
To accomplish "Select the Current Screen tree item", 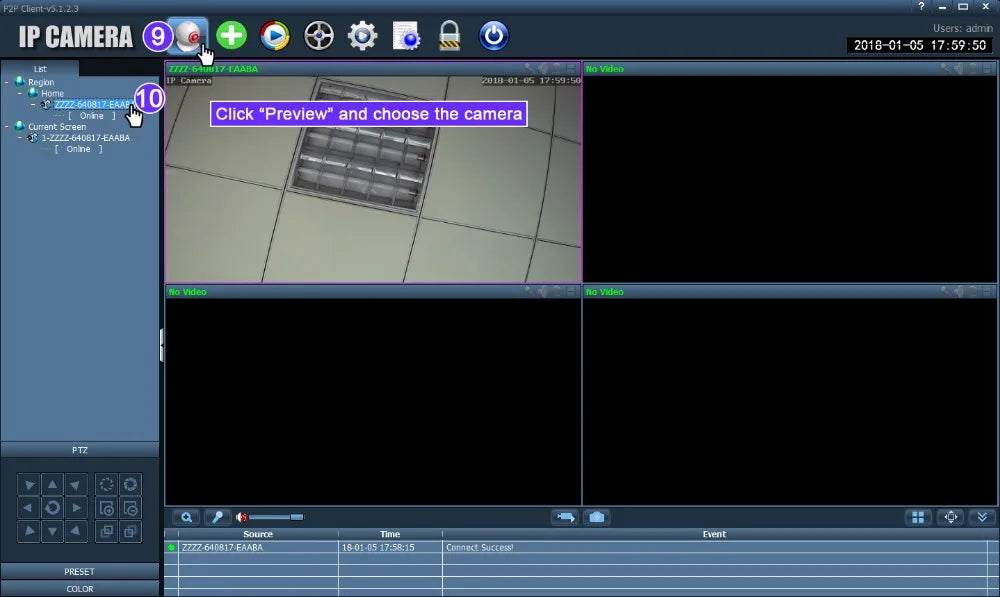I will click(57, 126).
